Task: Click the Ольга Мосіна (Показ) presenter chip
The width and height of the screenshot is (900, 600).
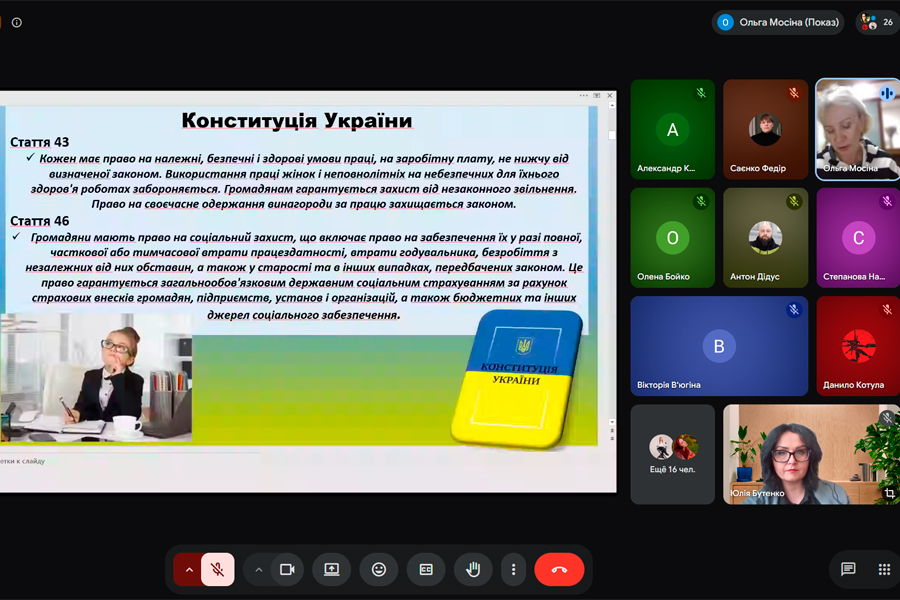Action: (x=778, y=22)
